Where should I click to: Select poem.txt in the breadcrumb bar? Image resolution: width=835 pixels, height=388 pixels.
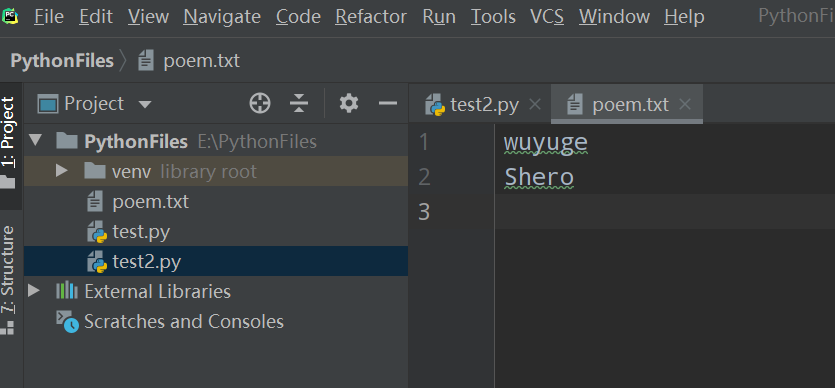(201, 61)
